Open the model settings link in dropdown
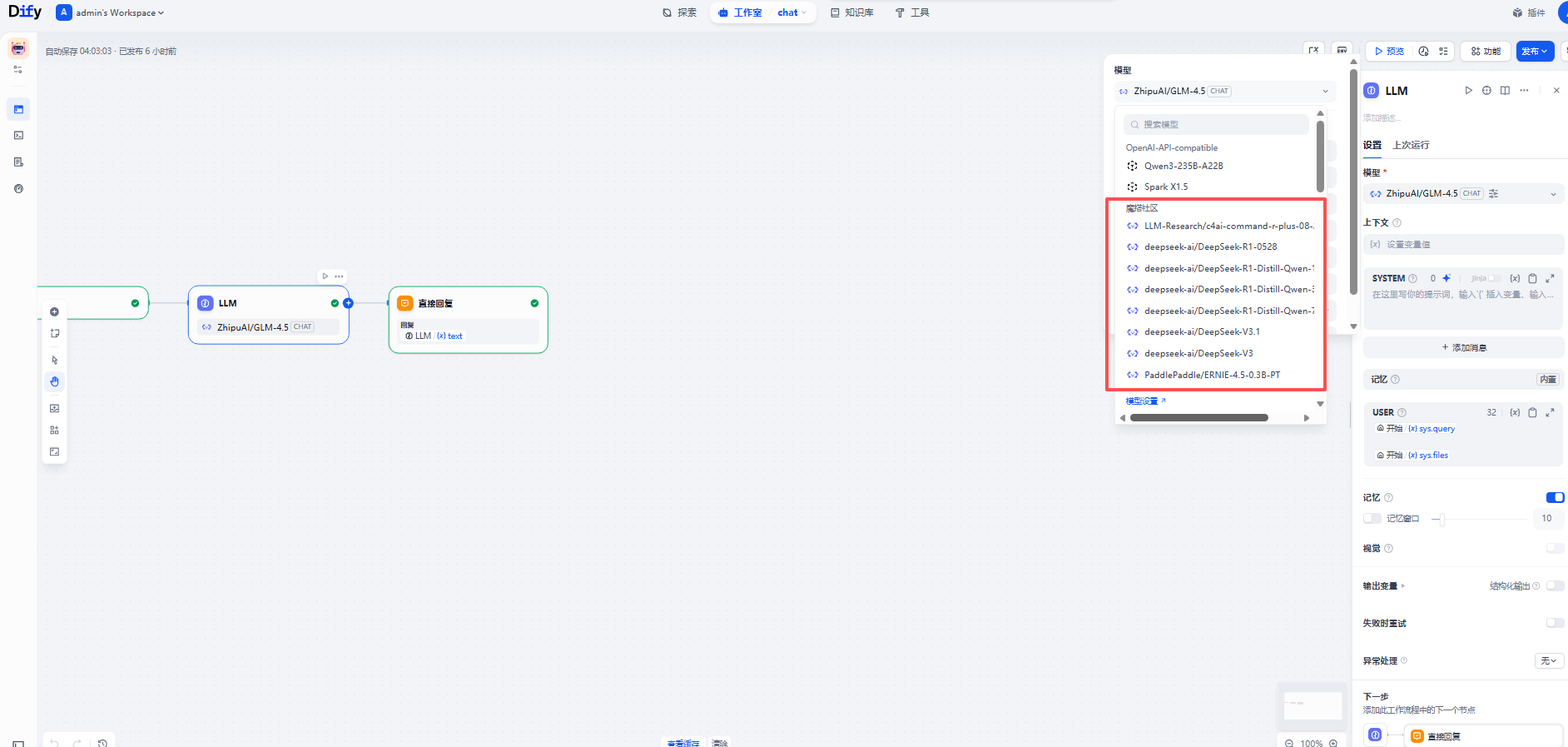This screenshot has width=1568, height=747. point(1145,401)
